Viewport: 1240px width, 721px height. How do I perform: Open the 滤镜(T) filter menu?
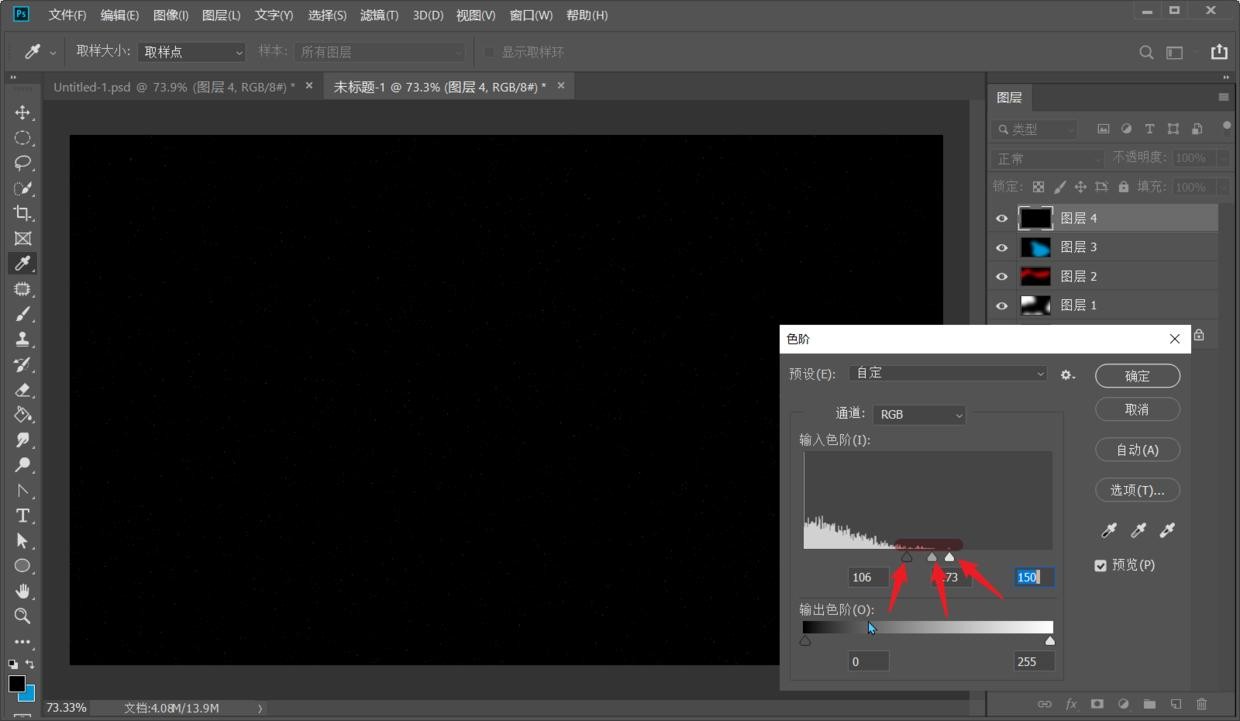[x=379, y=15]
